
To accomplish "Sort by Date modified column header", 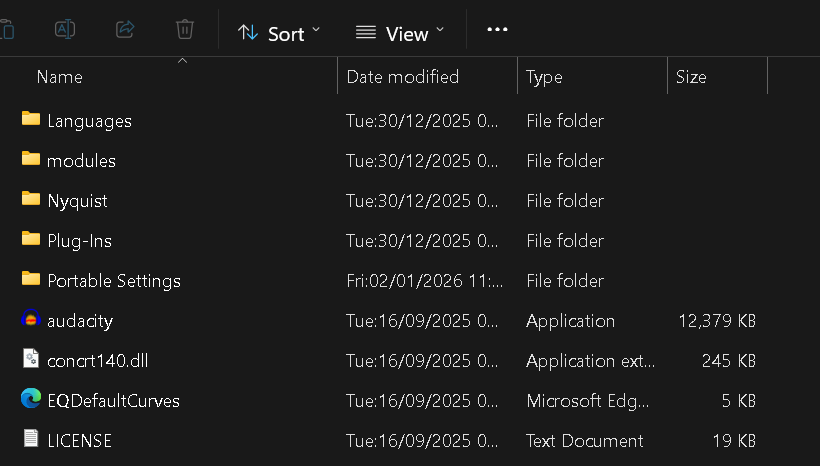I will pyautogui.click(x=402, y=77).
